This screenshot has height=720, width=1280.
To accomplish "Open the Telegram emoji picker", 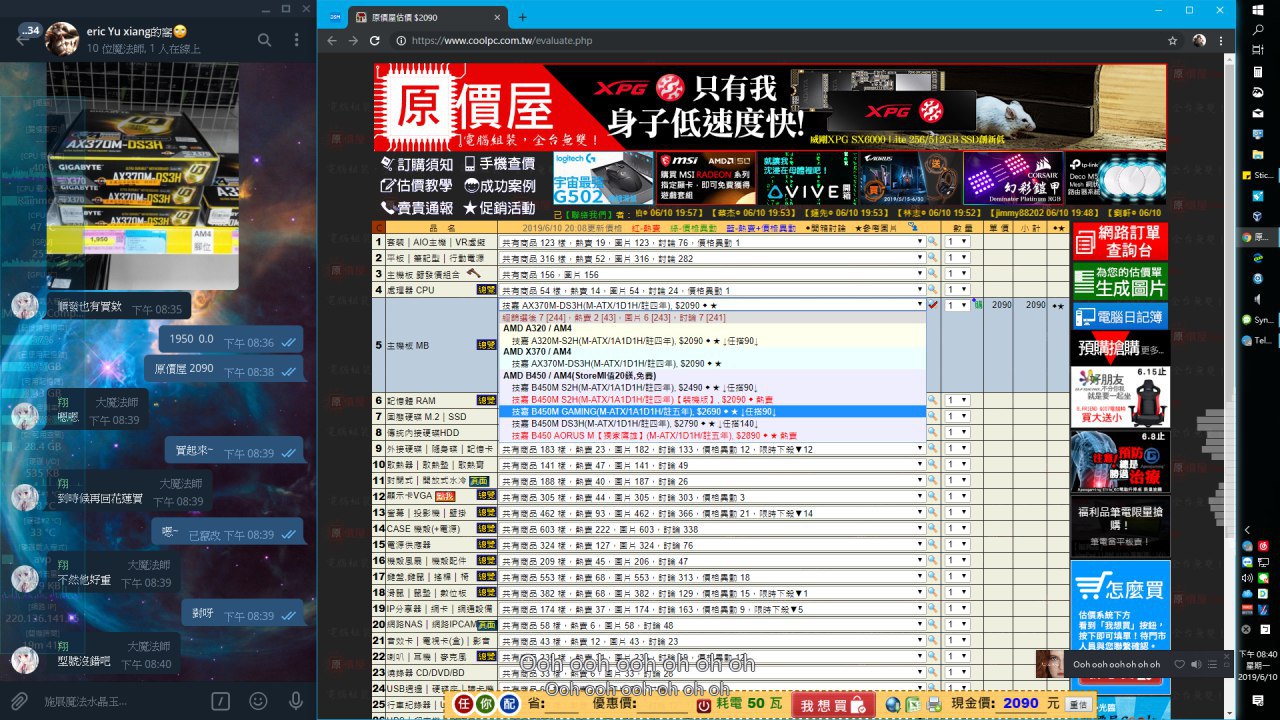I will (259, 701).
